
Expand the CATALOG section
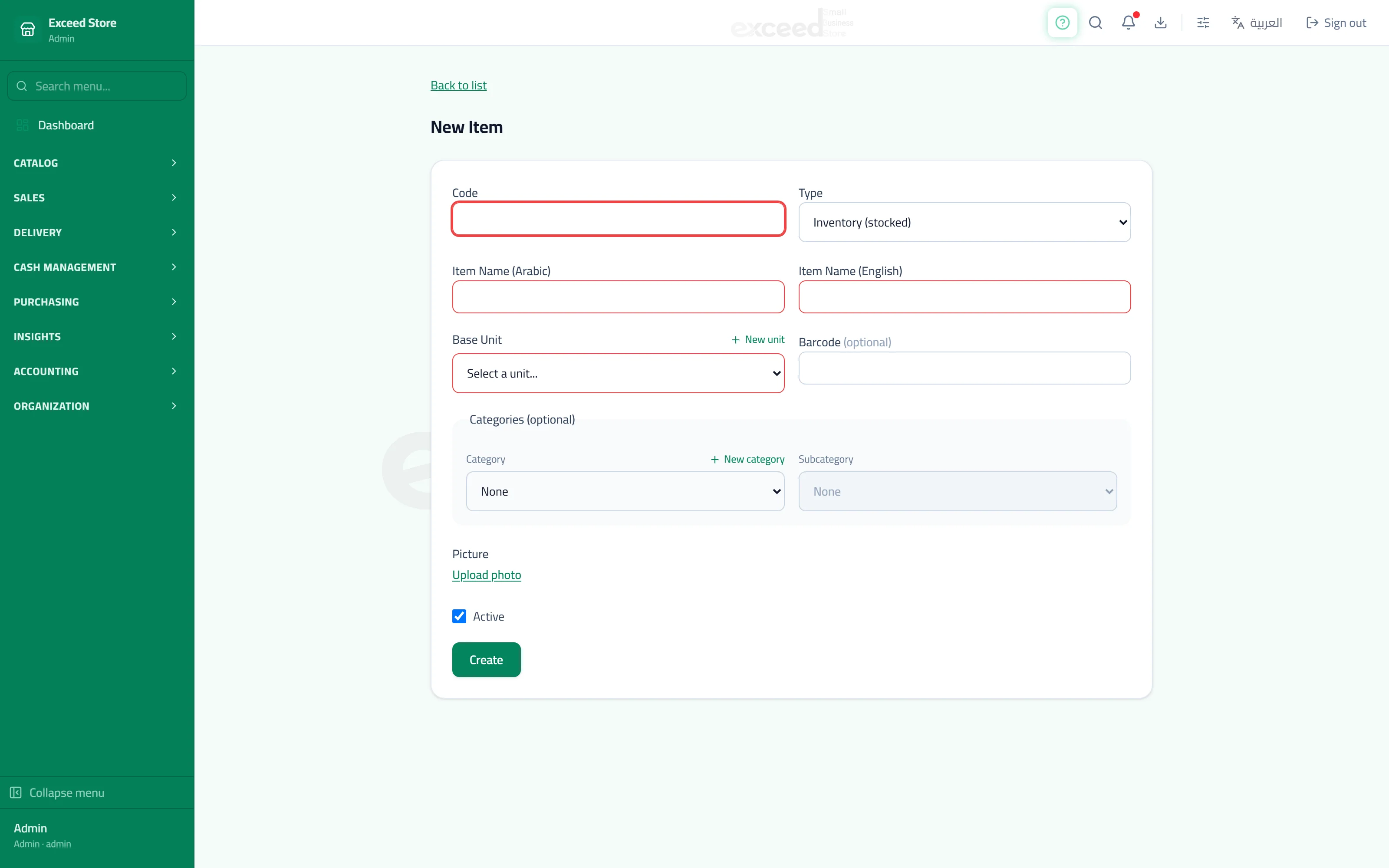[x=96, y=163]
